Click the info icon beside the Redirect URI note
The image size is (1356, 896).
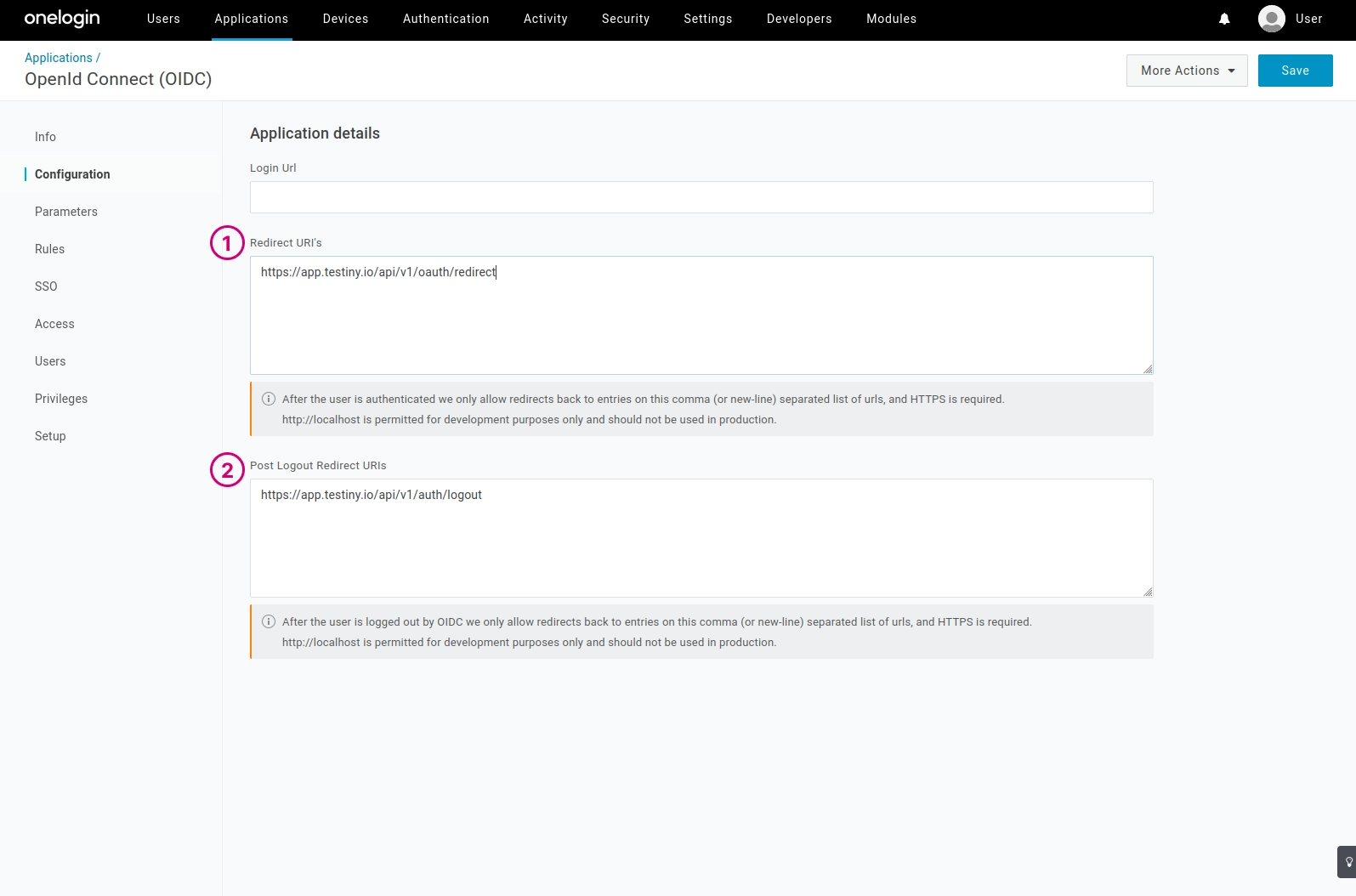(x=269, y=399)
